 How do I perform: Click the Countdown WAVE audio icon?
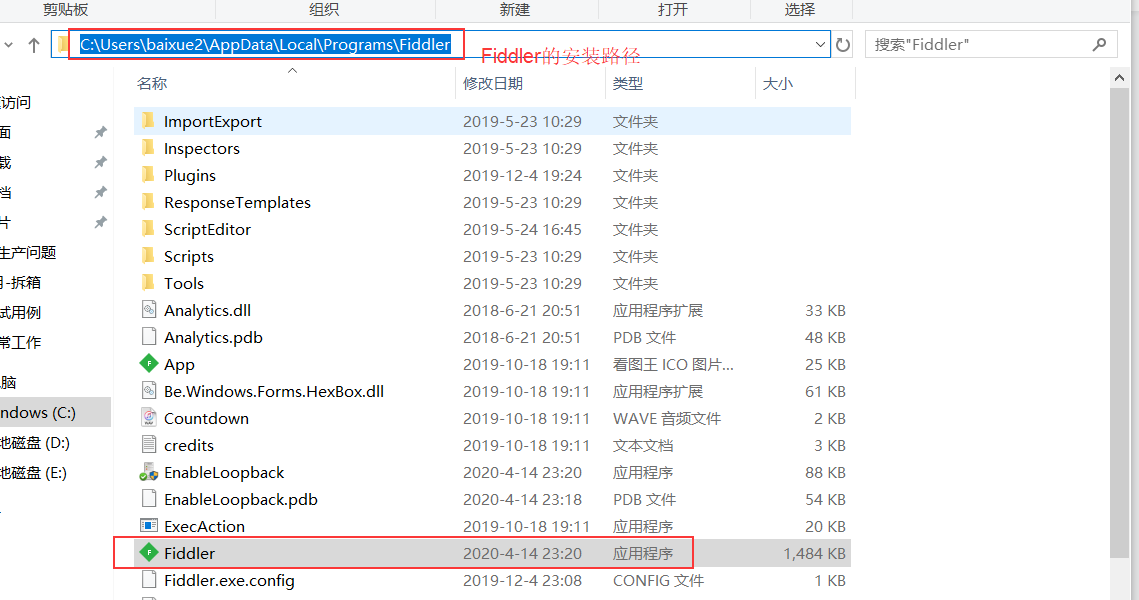(149, 418)
